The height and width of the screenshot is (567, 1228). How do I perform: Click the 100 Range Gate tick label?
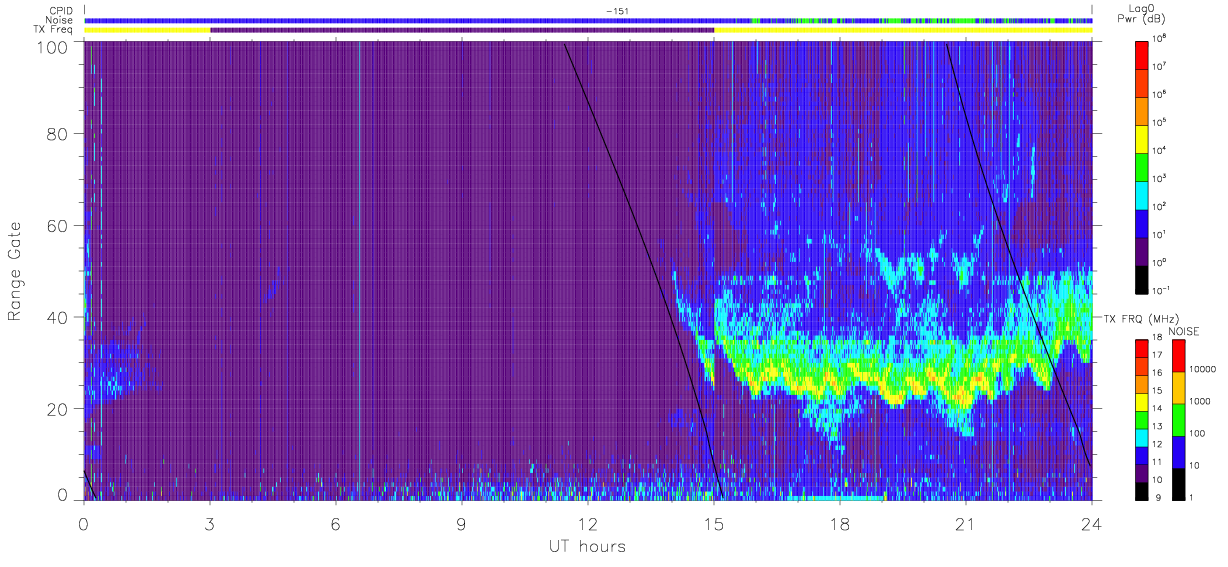click(x=54, y=46)
